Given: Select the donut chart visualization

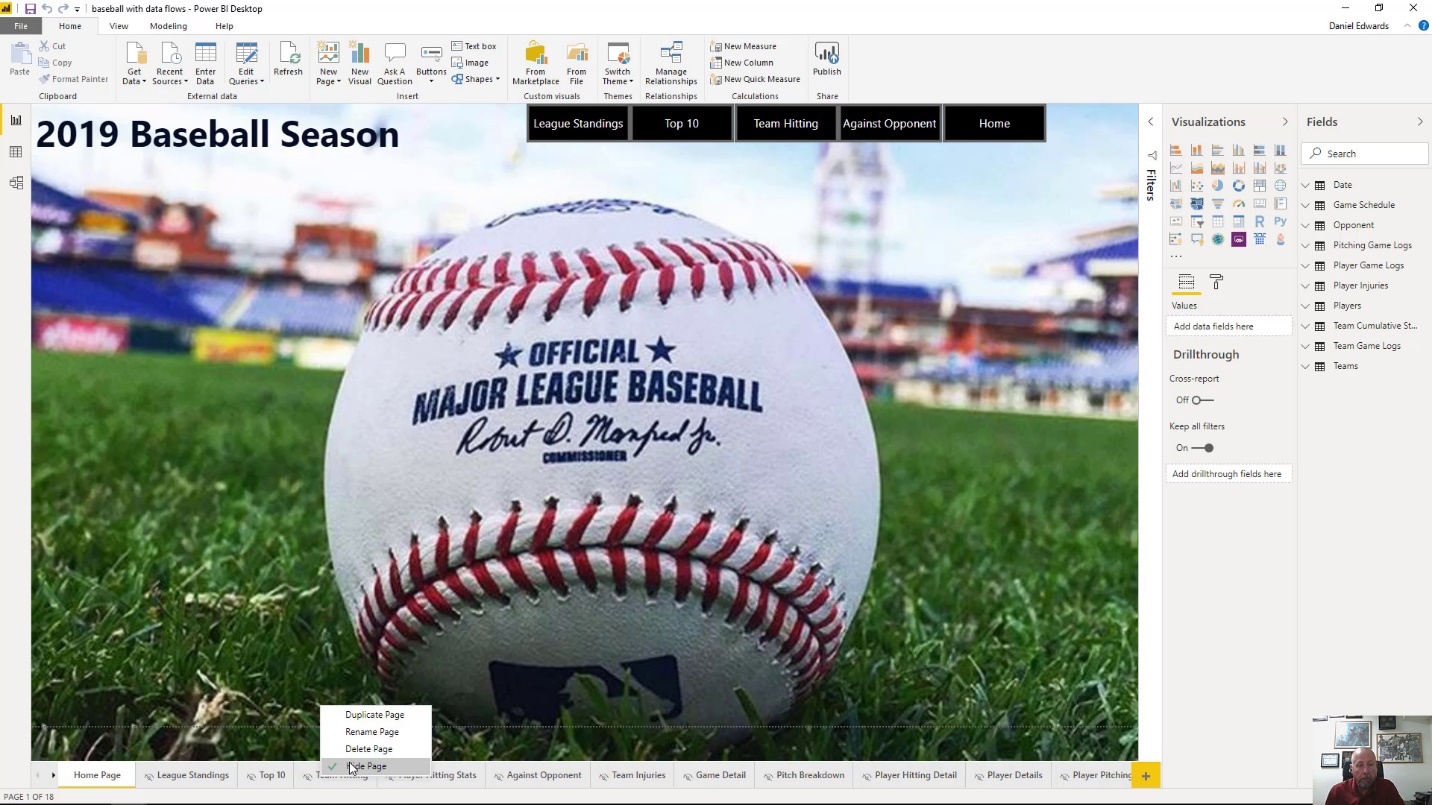Looking at the screenshot, I should 1238,185.
